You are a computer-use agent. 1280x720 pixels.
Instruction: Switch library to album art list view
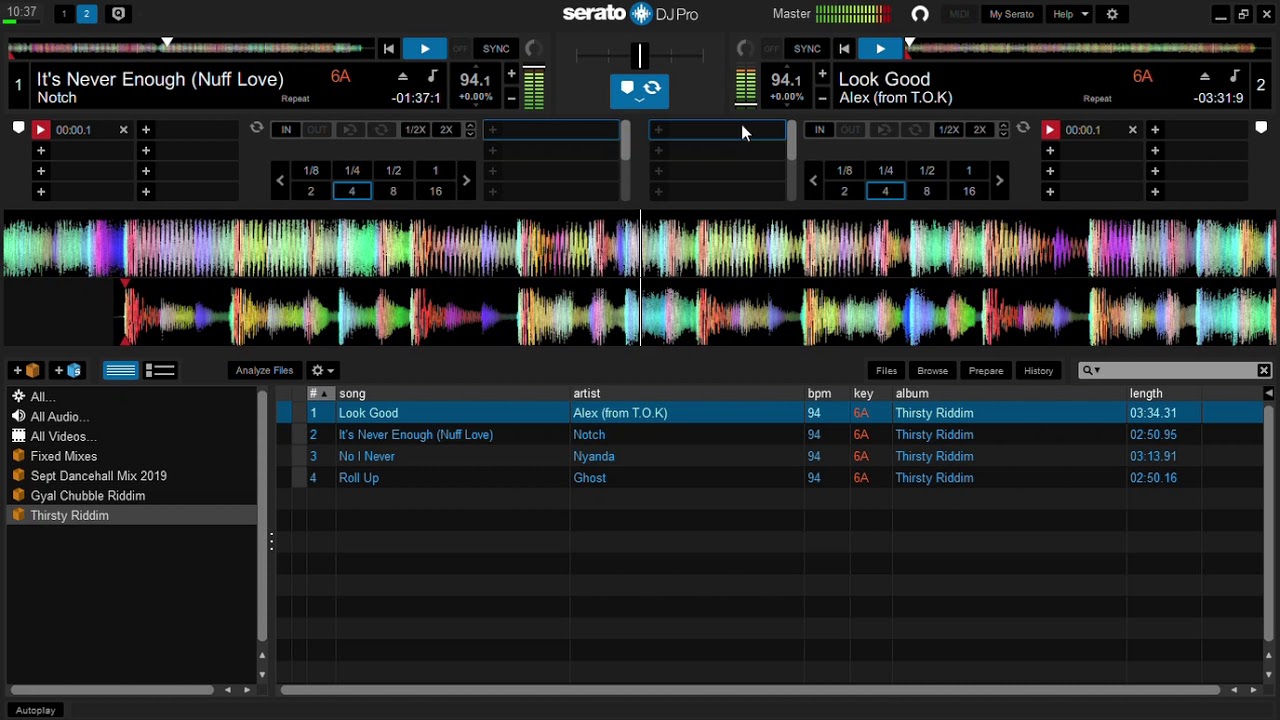[160, 371]
